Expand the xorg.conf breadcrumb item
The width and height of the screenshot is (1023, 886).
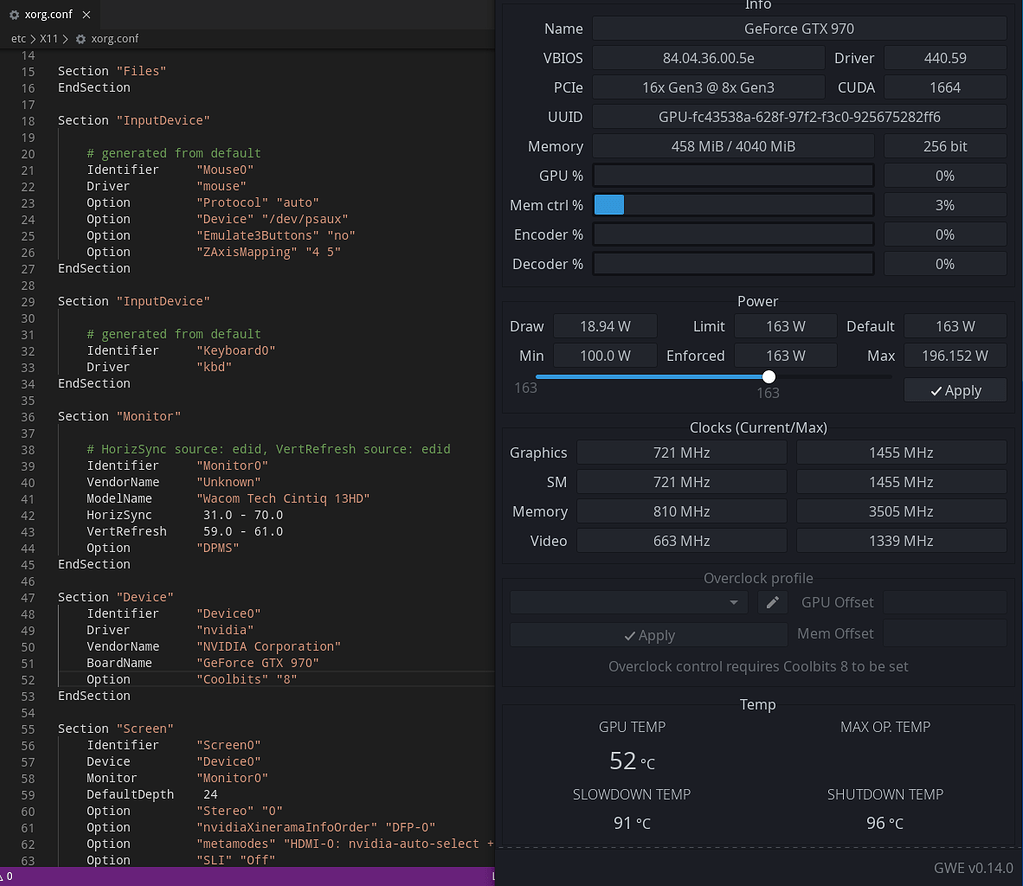point(114,39)
